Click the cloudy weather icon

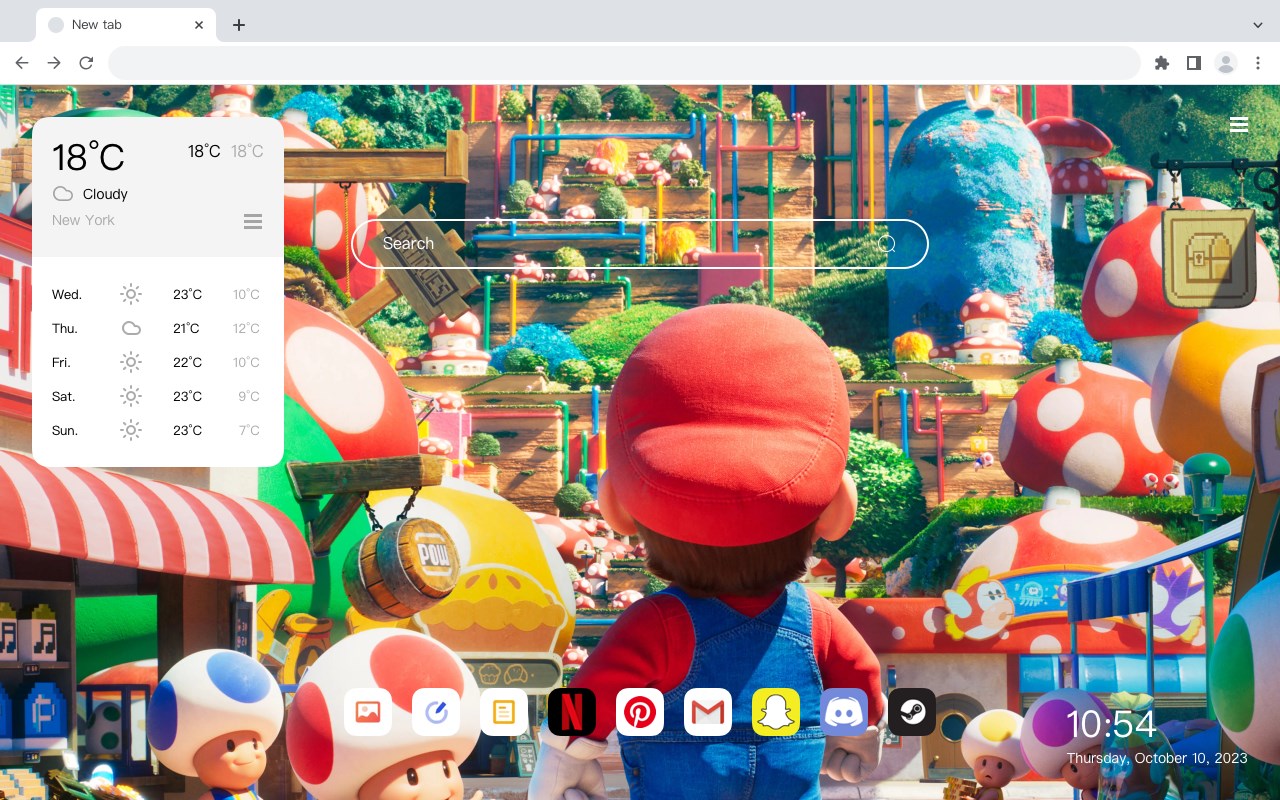63,194
